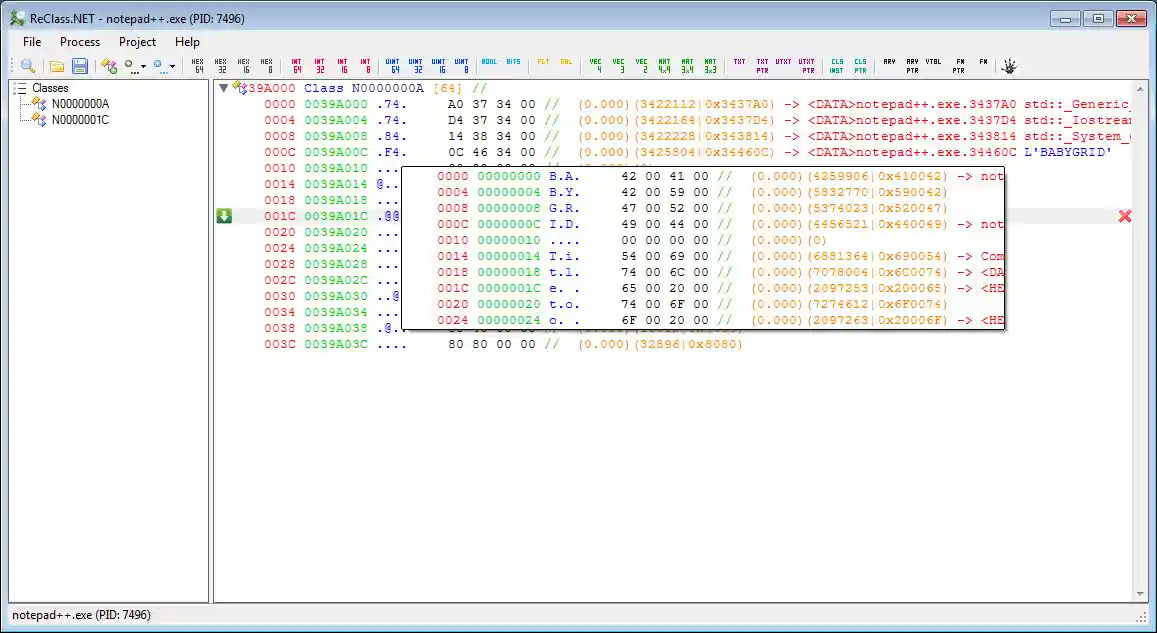Viewport: 1157px width, 633px height.
Task: Open the add bytes dropdown arrow
Action: coord(144,67)
